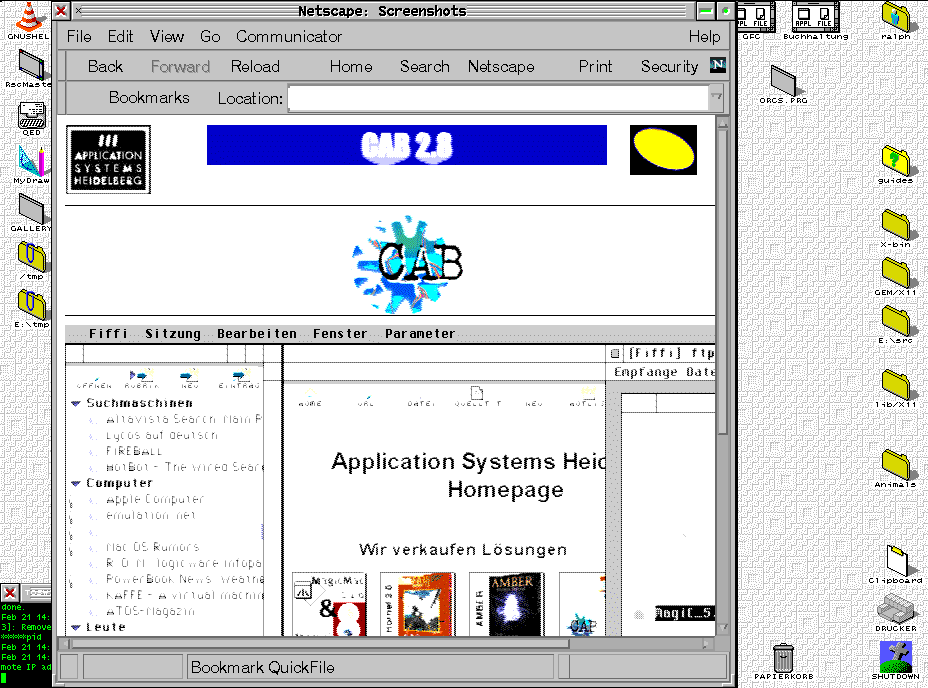Close the terminal window at bottom left

[10, 593]
